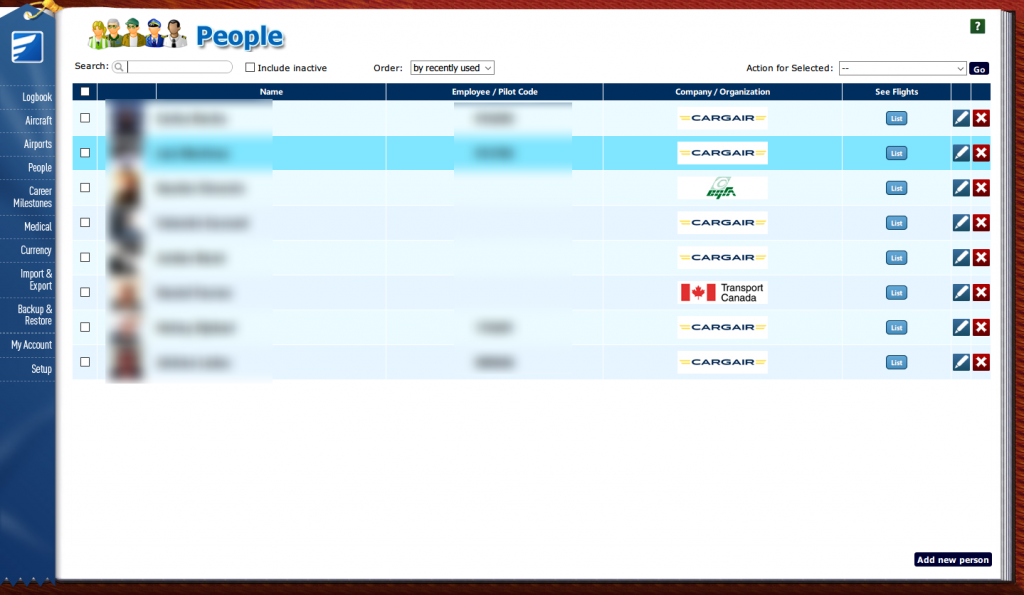The width and height of the screenshot is (1024, 595).
Task: Click the pencil edit icon in last row
Action: 961,362
